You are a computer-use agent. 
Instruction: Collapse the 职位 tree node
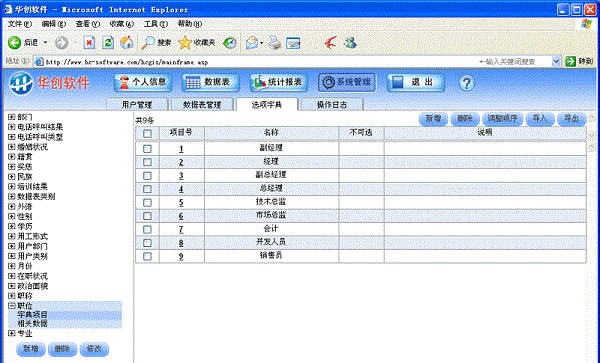(11, 306)
